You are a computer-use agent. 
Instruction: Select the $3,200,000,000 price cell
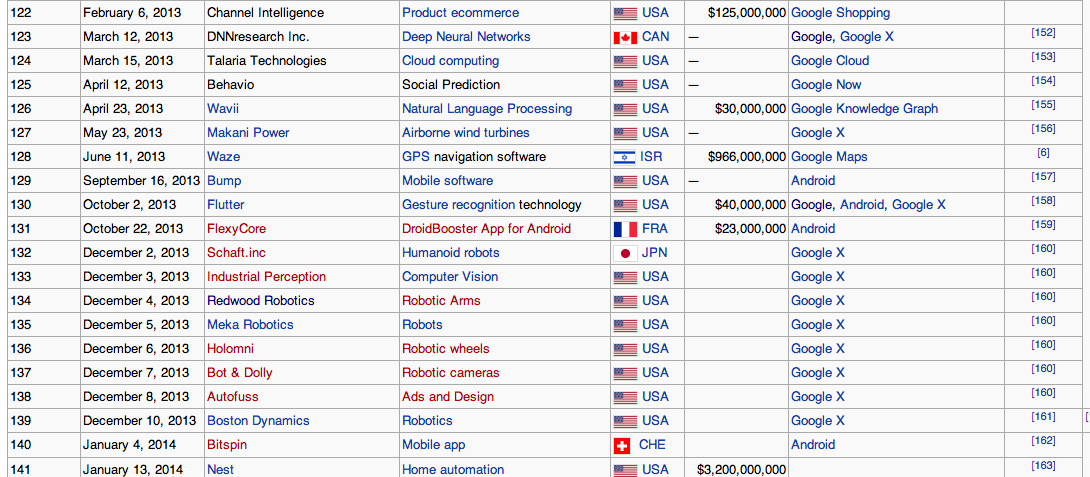[736, 469]
